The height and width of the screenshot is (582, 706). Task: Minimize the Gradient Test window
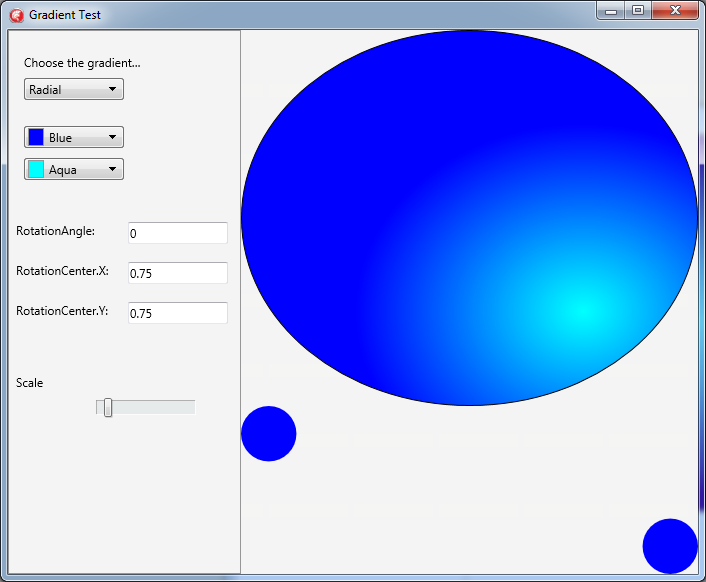(611, 11)
